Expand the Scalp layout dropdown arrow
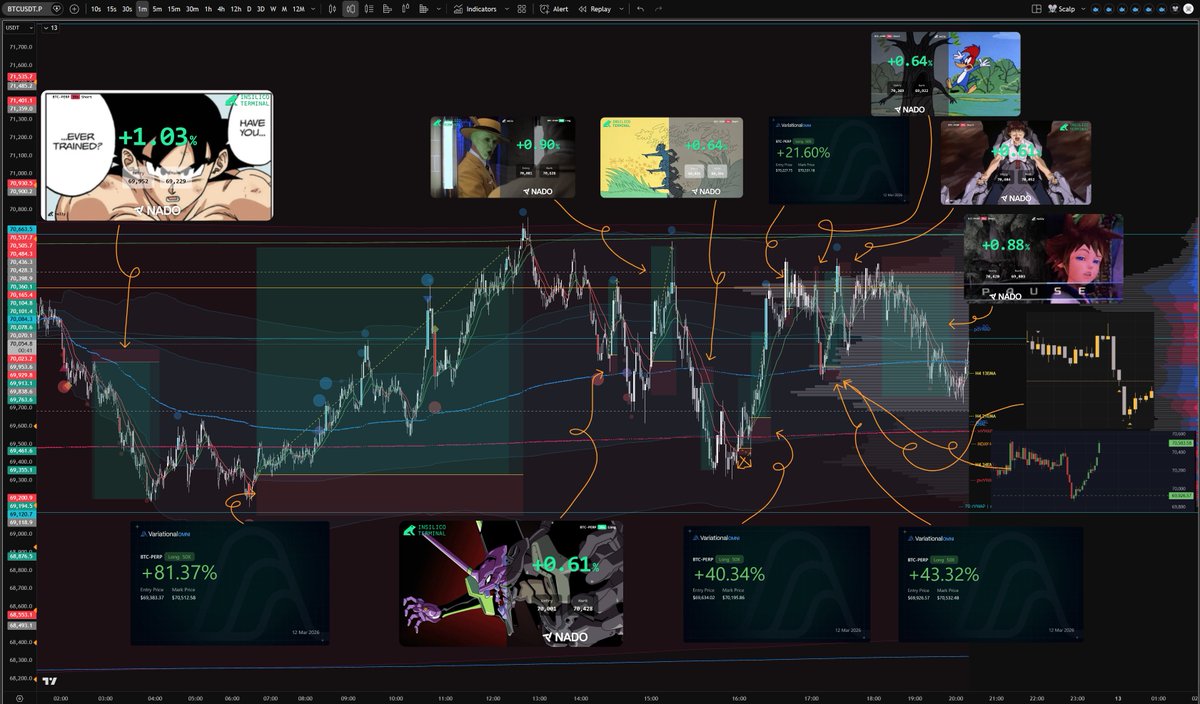1200x704 pixels. [x=1084, y=9]
